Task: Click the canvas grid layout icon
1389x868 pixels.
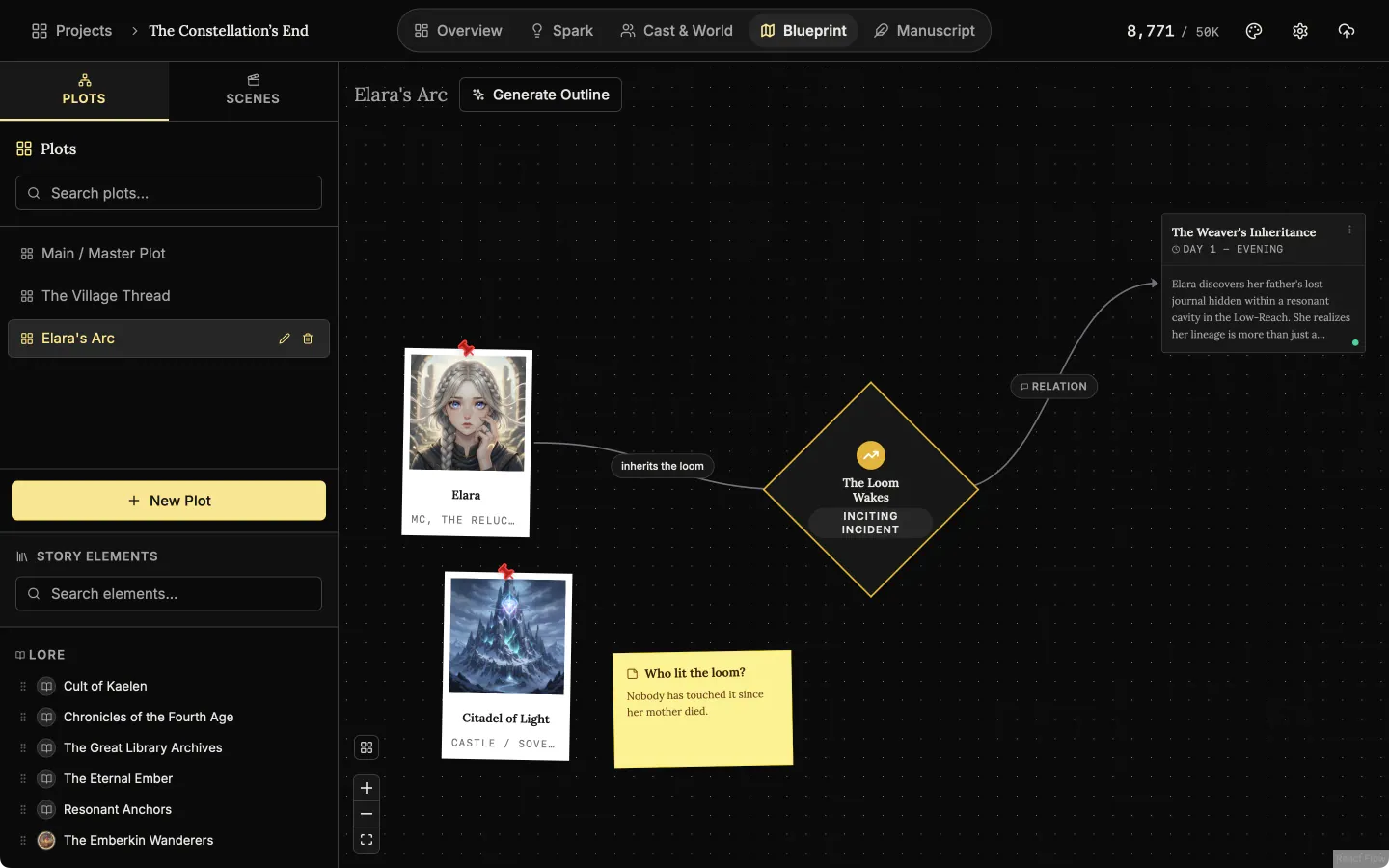Action: [367, 747]
